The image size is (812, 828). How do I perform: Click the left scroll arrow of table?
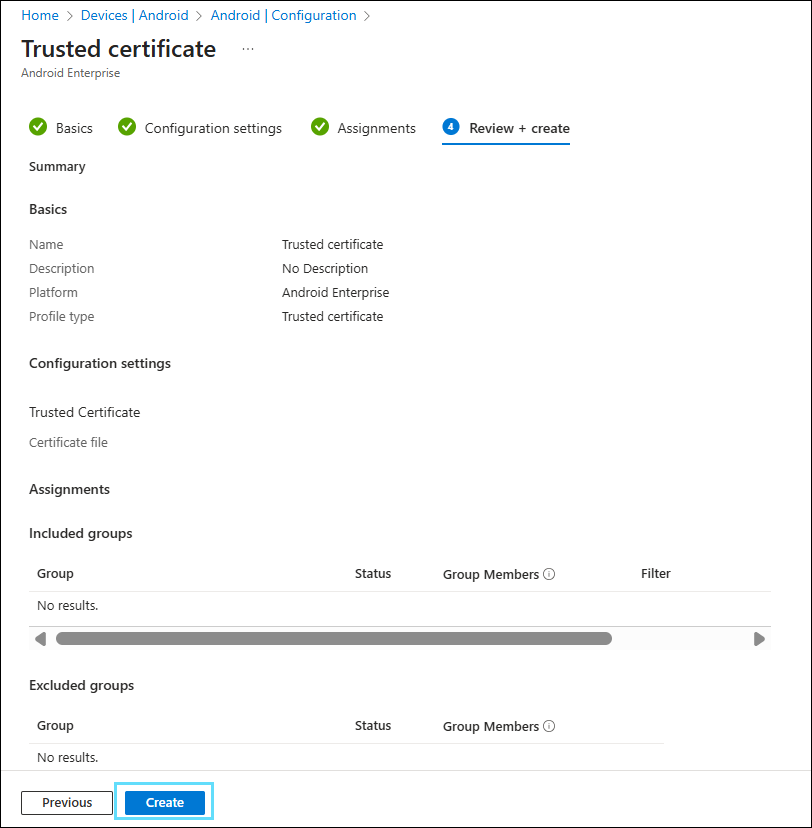point(40,638)
